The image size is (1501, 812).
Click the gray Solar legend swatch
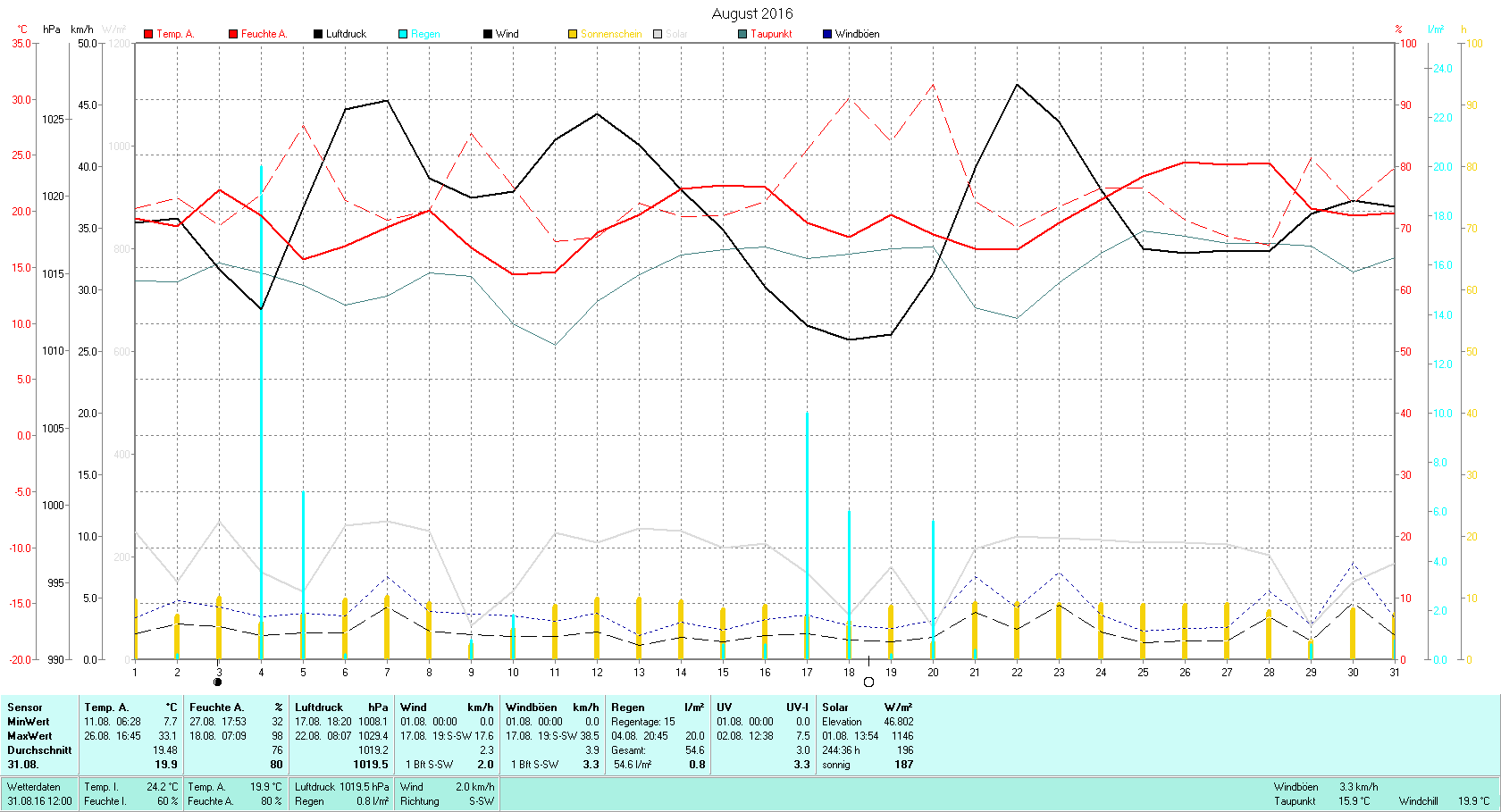tap(658, 34)
